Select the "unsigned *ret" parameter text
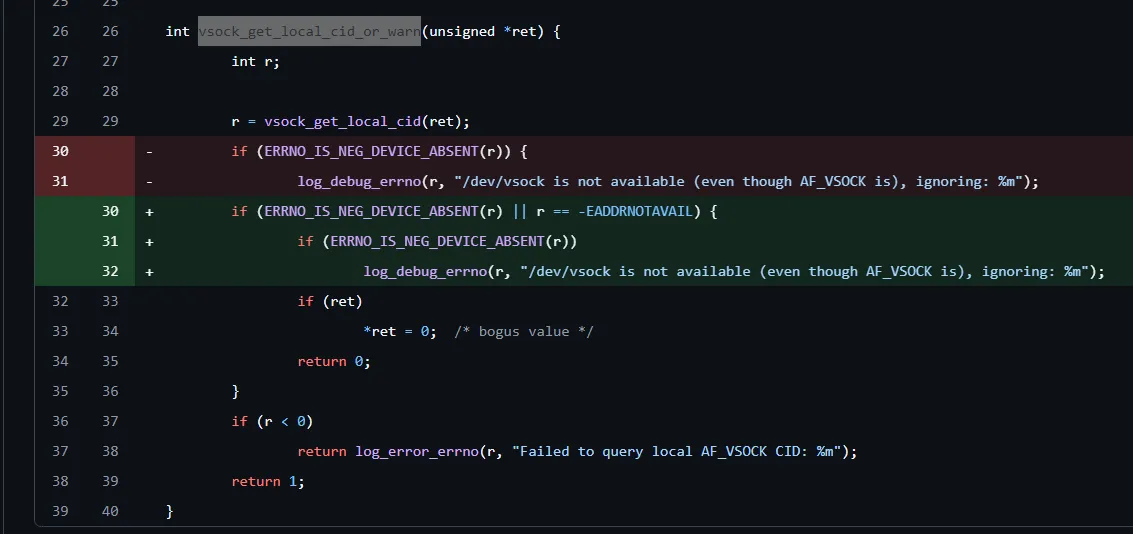This screenshot has height=534, width=1133. coord(483,32)
